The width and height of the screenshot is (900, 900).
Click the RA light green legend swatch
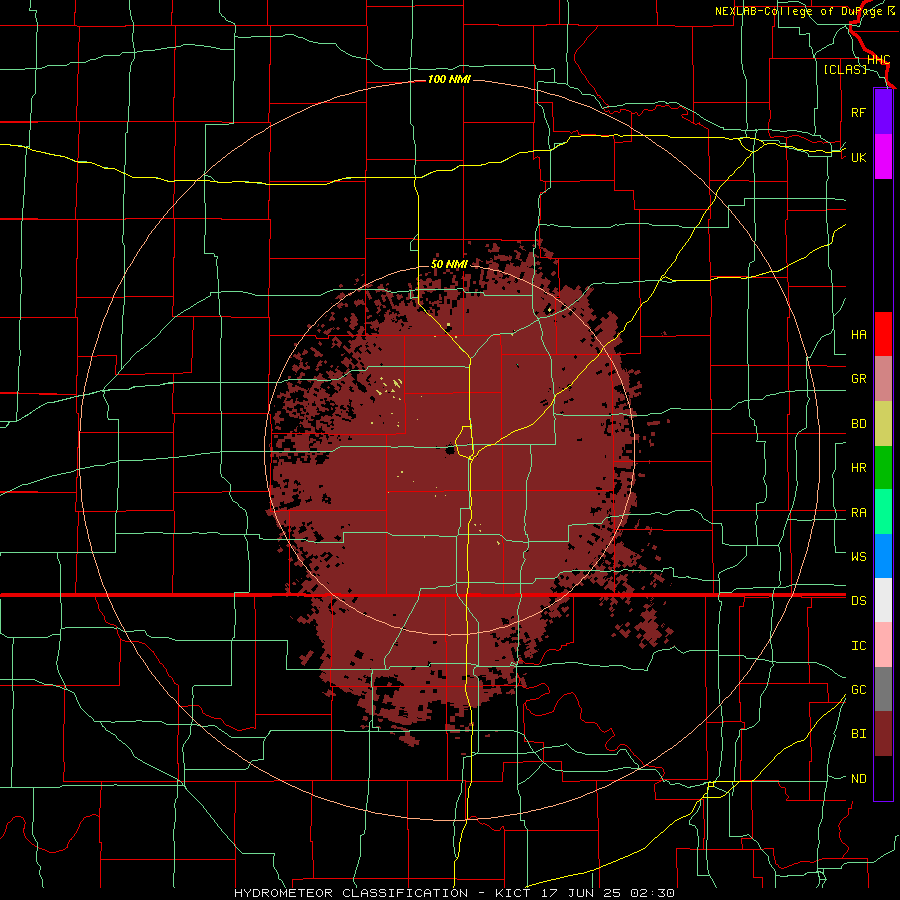(883, 512)
